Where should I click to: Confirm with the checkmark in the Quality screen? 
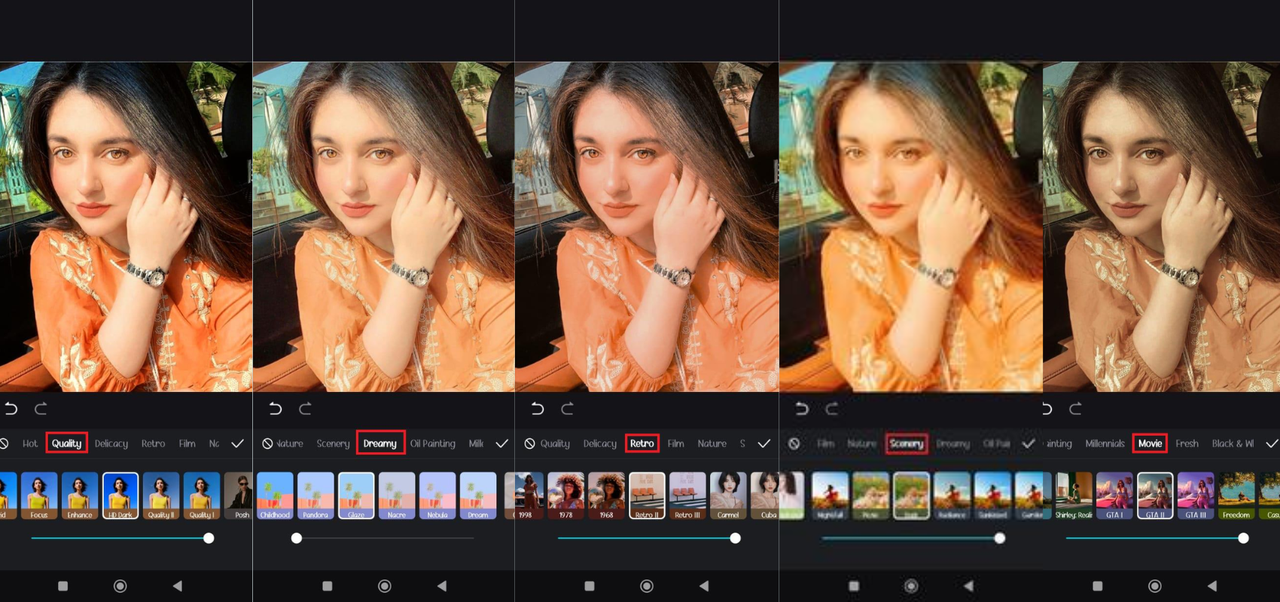point(238,443)
